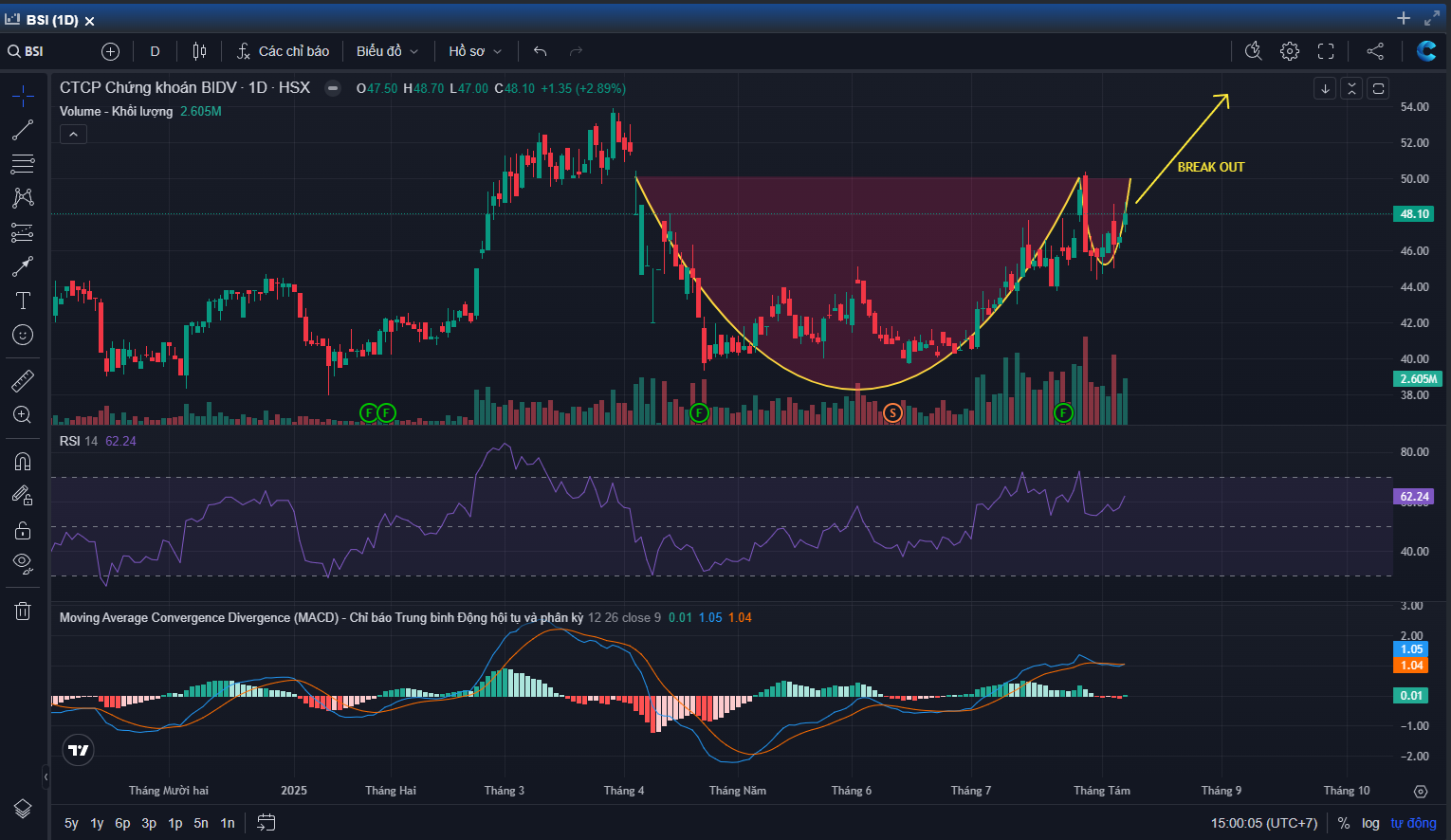Add a symbol to compare
Image resolution: width=1451 pixels, height=840 pixels.
[110, 51]
